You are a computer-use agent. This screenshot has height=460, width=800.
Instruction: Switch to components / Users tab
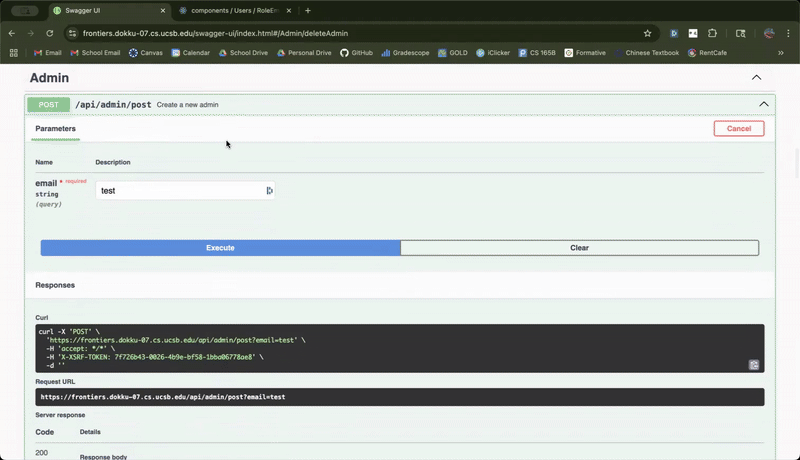234,10
